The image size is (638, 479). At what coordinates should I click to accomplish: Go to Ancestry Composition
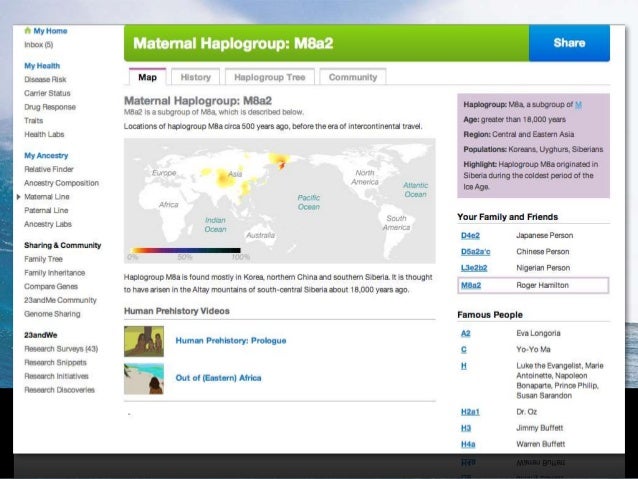point(61,183)
